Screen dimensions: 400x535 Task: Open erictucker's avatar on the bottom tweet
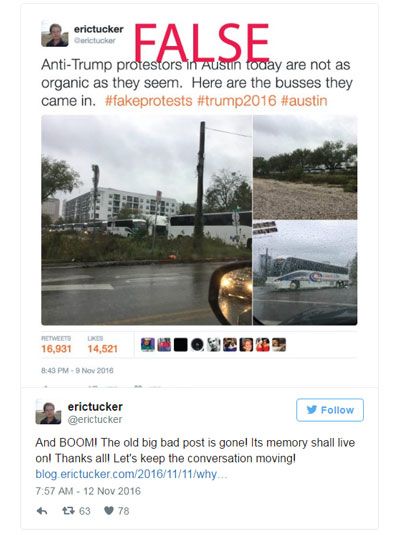[x=48, y=412]
